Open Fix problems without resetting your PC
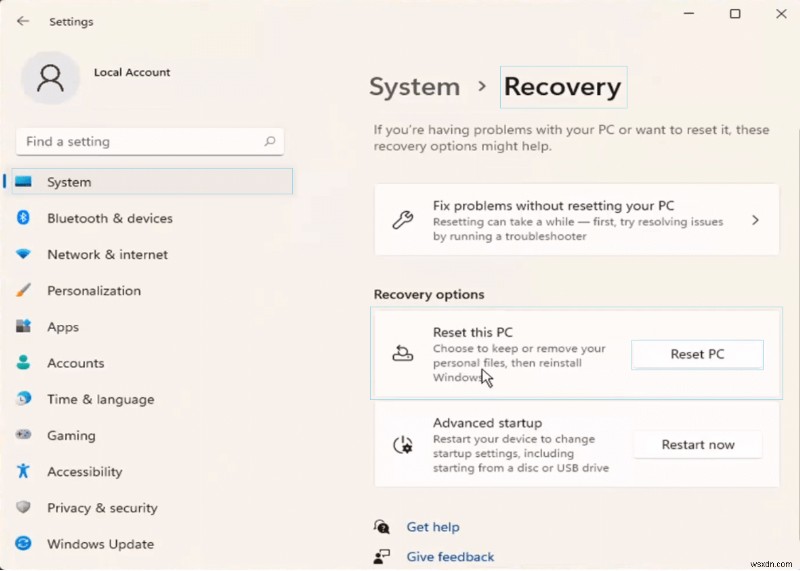The width and height of the screenshot is (800, 571). (577, 220)
